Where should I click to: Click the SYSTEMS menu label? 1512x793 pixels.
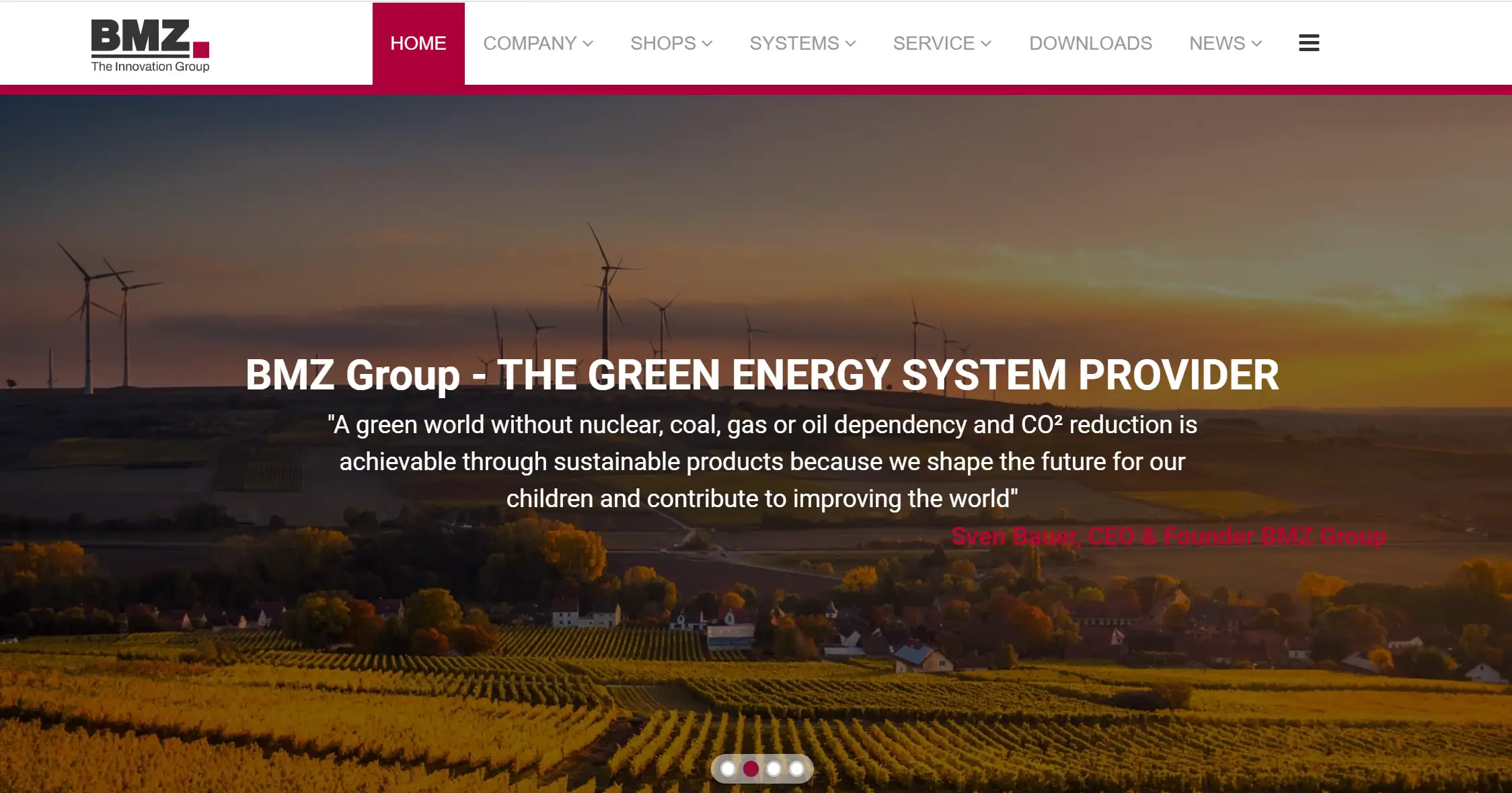tap(794, 44)
